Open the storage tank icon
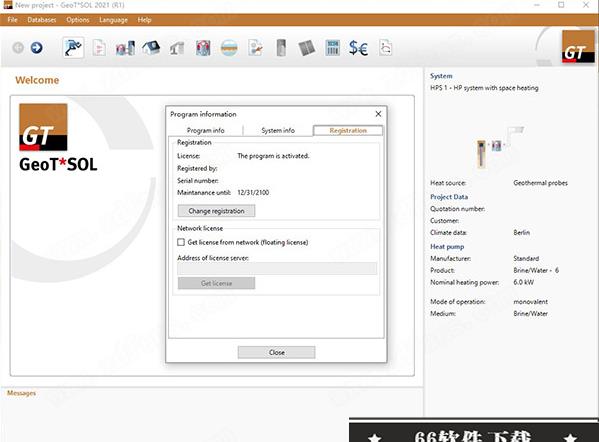Screen dimensions: 599x442 [281, 48]
